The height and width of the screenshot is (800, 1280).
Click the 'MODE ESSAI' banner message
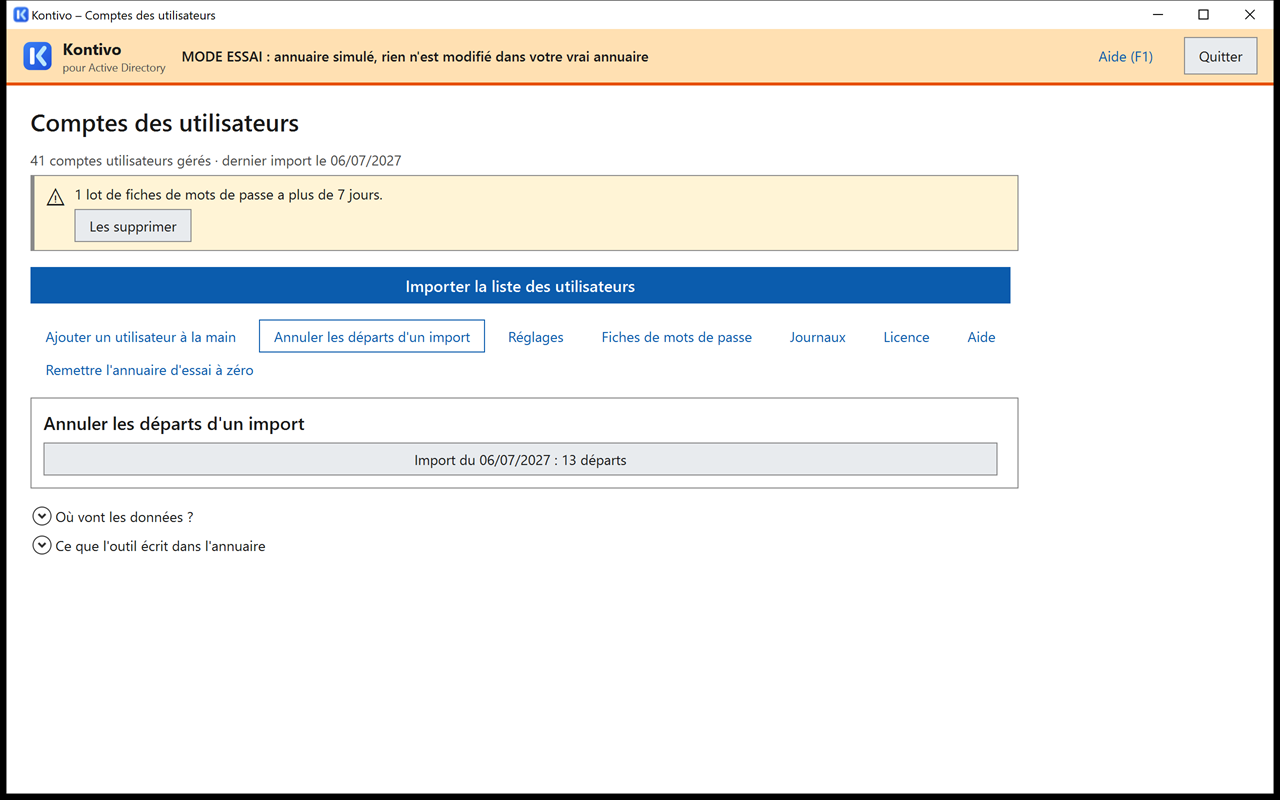click(x=415, y=57)
